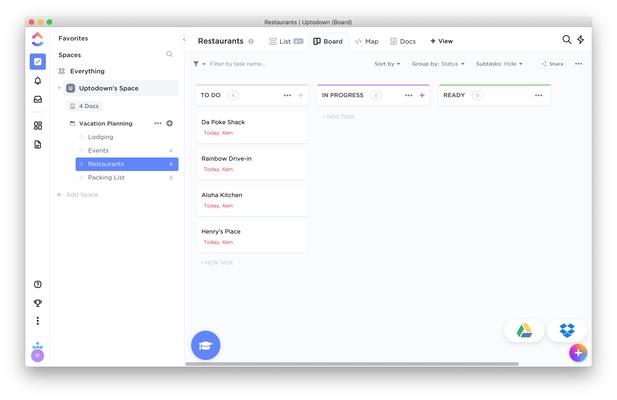The width and height of the screenshot is (617, 400).
Task: Click the lightning bolt automation icon
Action: pos(581,39)
